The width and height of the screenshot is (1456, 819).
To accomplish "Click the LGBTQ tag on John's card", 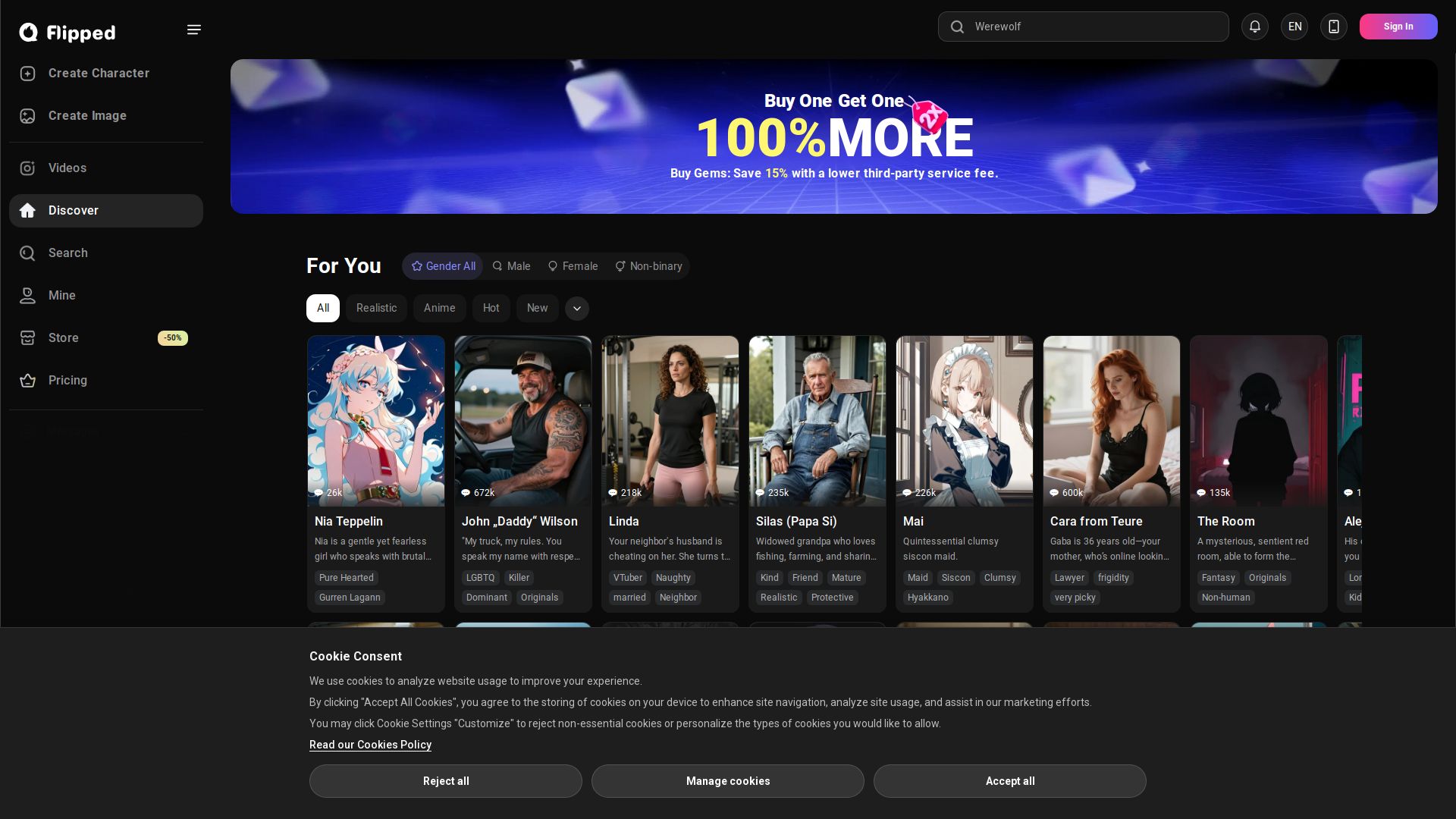I will (481, 578).
